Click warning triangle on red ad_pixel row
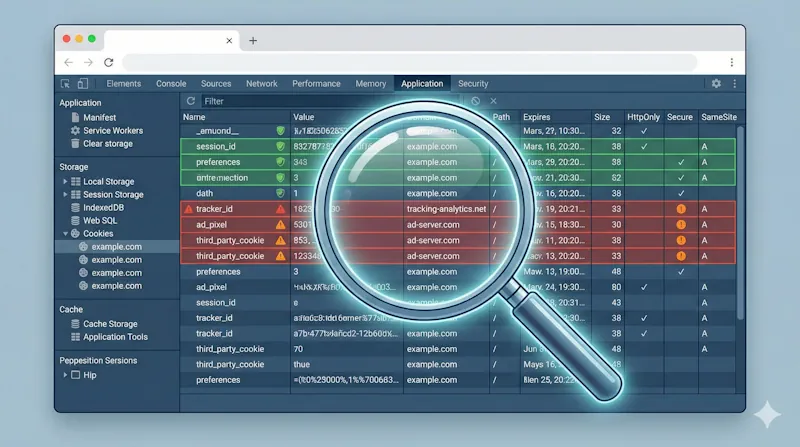This screenshot has width=800, height=447. pyautogui.click(x=281, y=225)
